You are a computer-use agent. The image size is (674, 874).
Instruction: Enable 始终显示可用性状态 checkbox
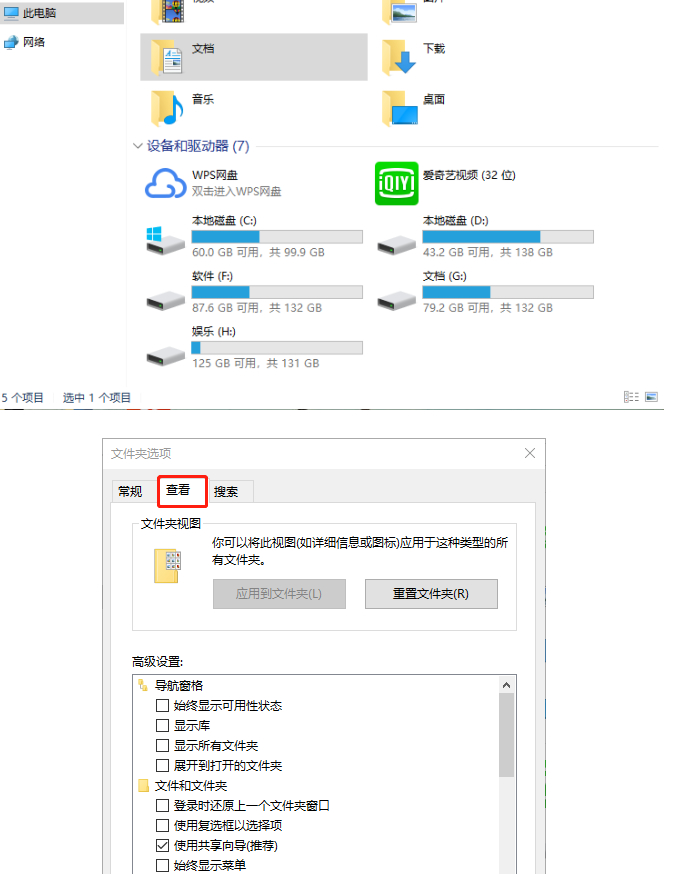coord(162,706)
